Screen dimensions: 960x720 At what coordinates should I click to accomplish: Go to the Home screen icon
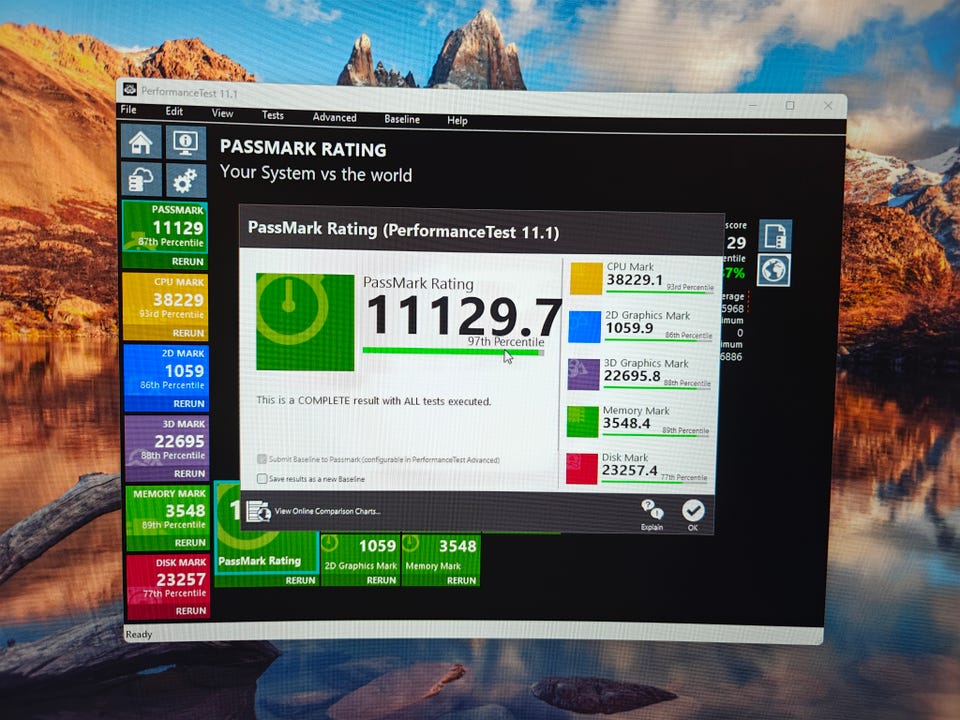(x=141, y=142)
